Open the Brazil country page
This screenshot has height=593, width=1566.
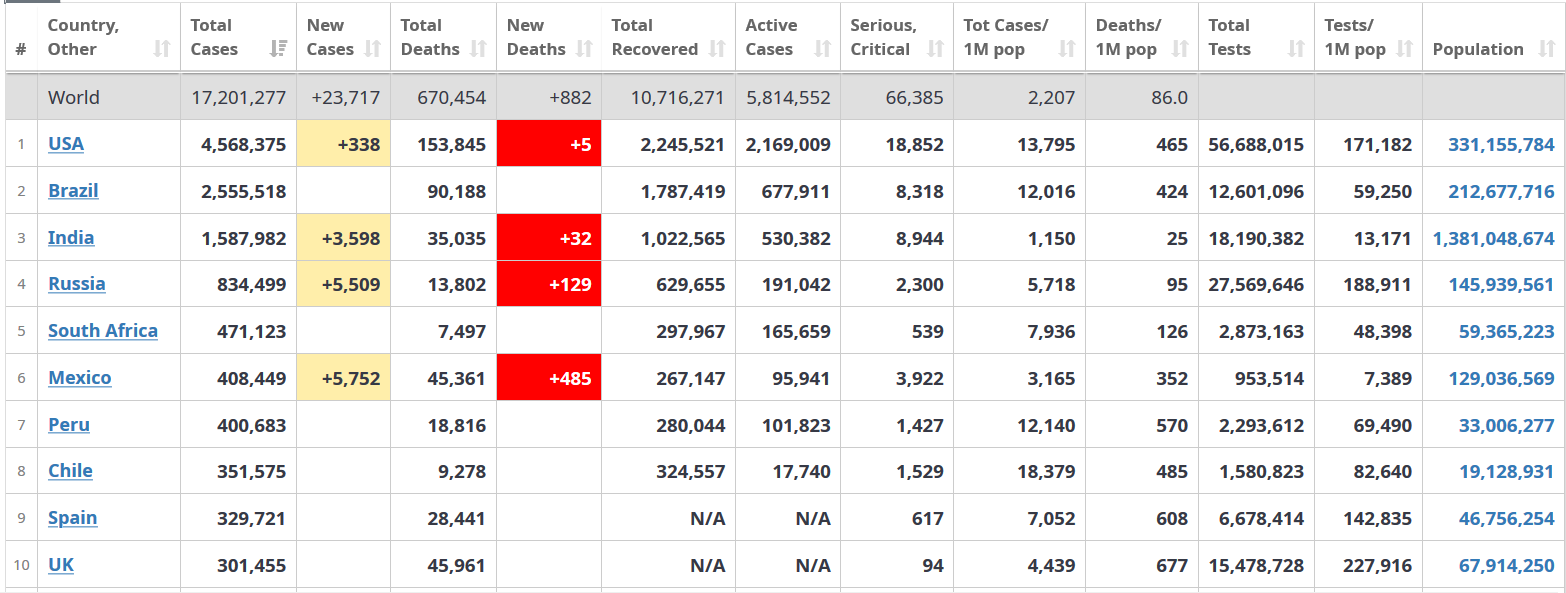pos(73,191)
